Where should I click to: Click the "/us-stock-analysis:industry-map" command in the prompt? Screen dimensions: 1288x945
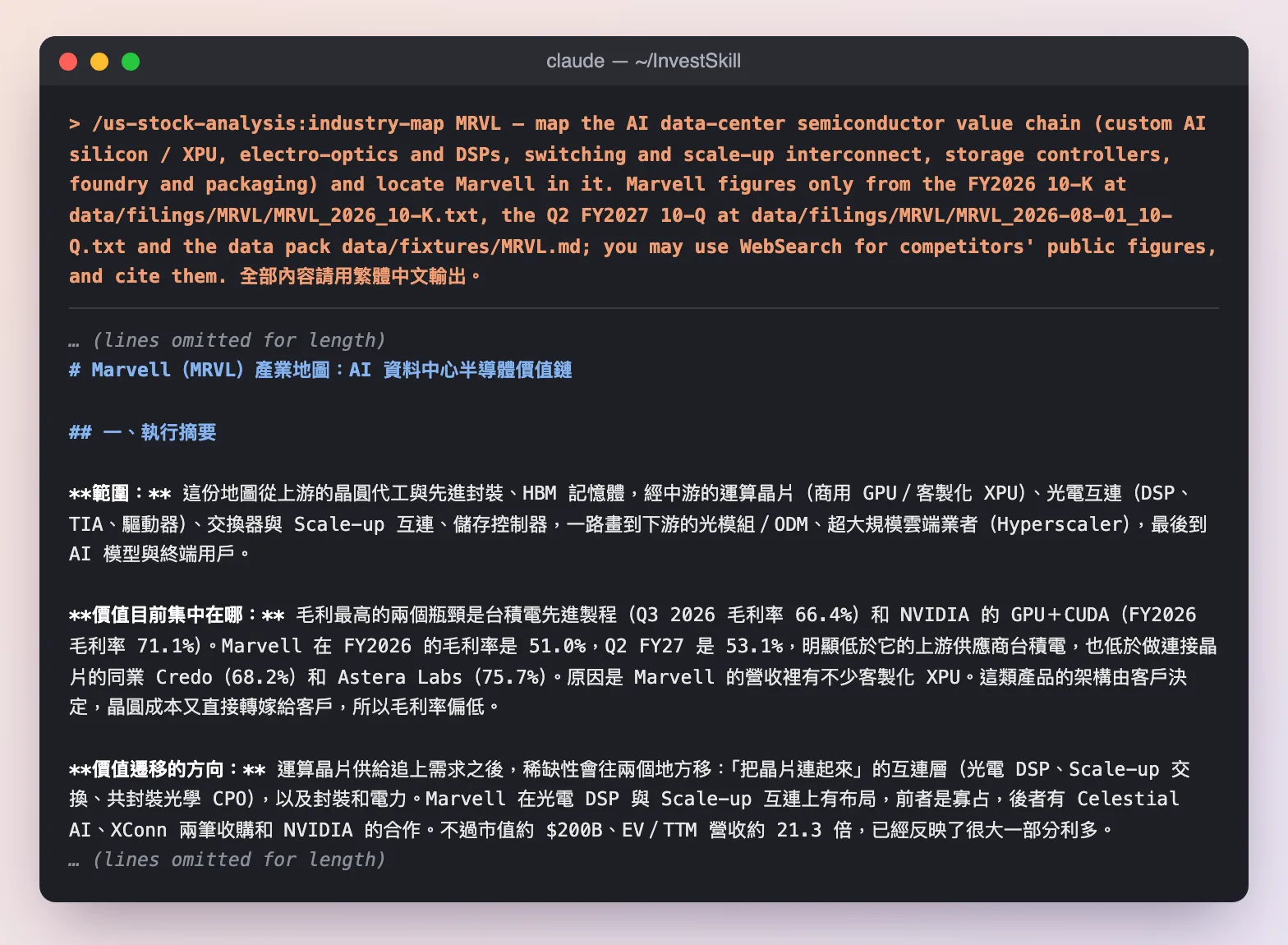268,123
